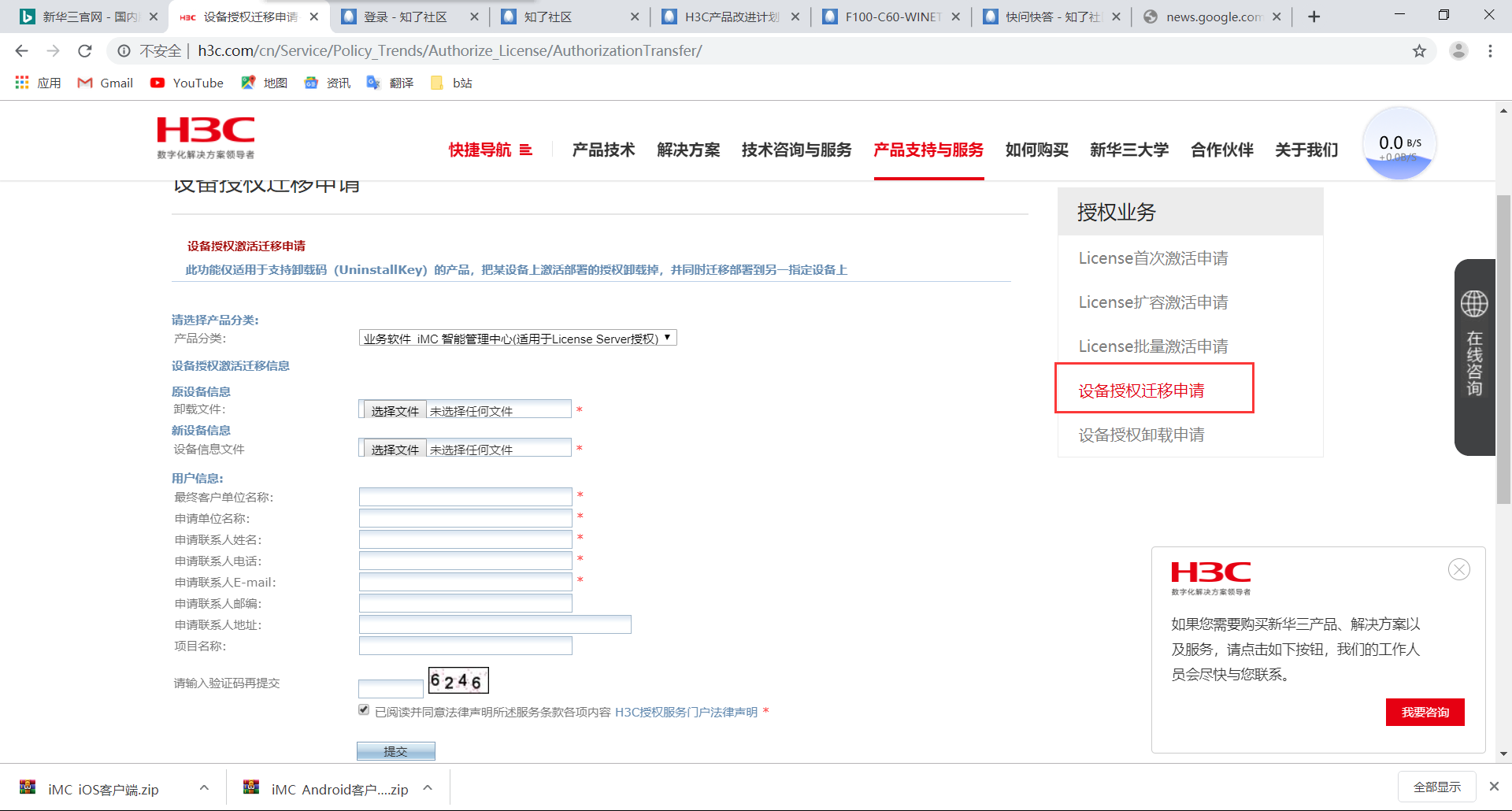Open the 合作伙伴 nav menu

(x=1221, y=150)
